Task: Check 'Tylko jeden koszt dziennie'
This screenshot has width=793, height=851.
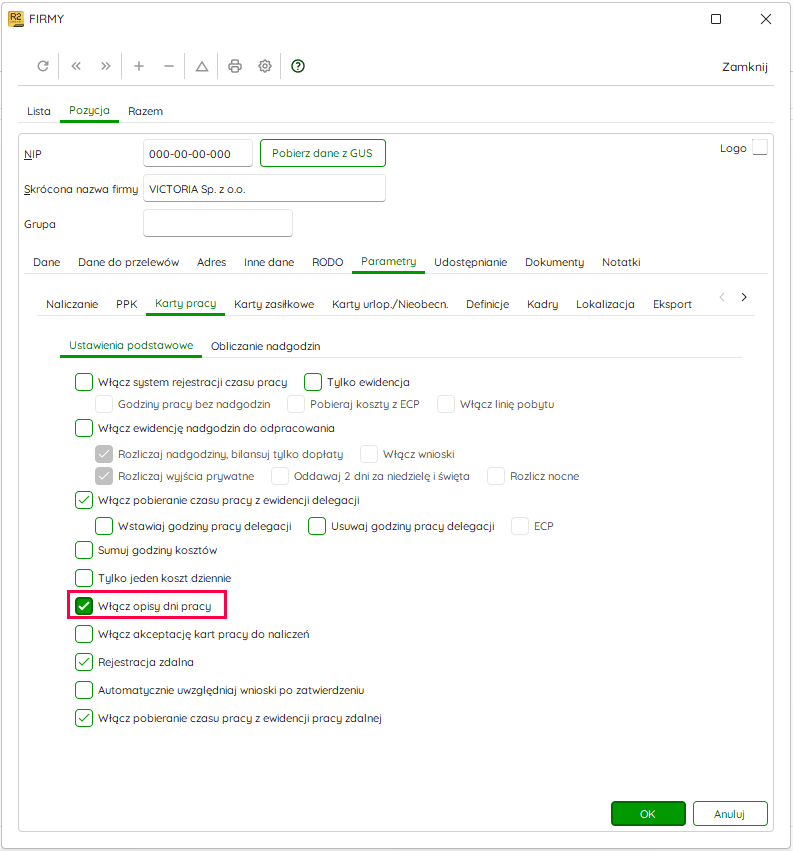Action: click(x=84, y=578)
